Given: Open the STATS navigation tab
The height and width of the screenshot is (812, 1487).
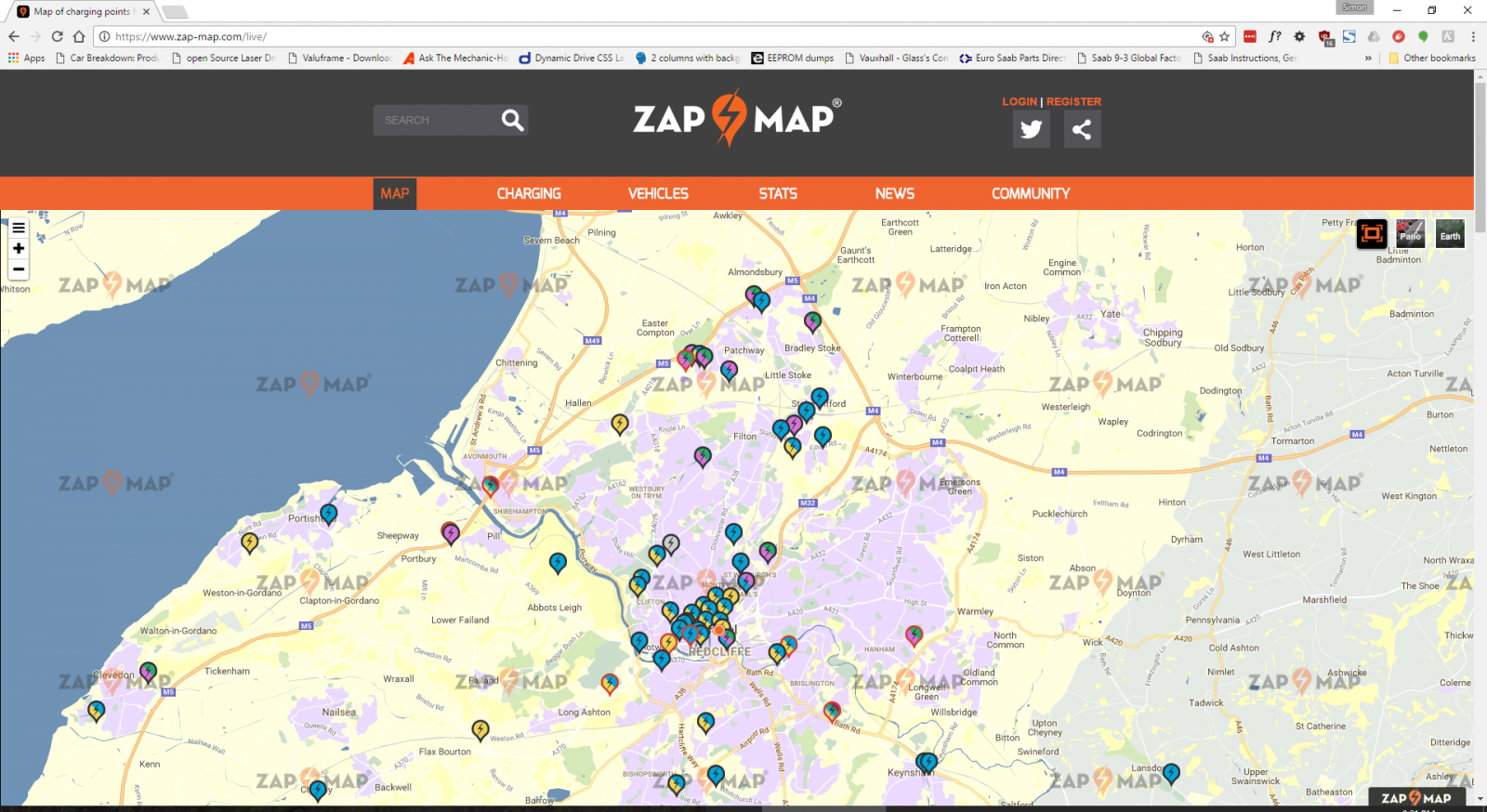Looking at the screenshot, I should (778, 193).
